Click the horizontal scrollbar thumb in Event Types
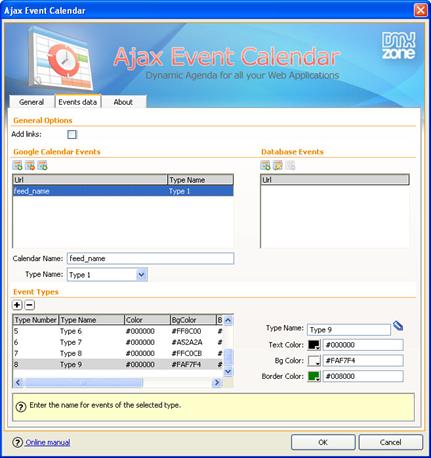The height and width of the screenshot is (458, 431). point(83,382)
